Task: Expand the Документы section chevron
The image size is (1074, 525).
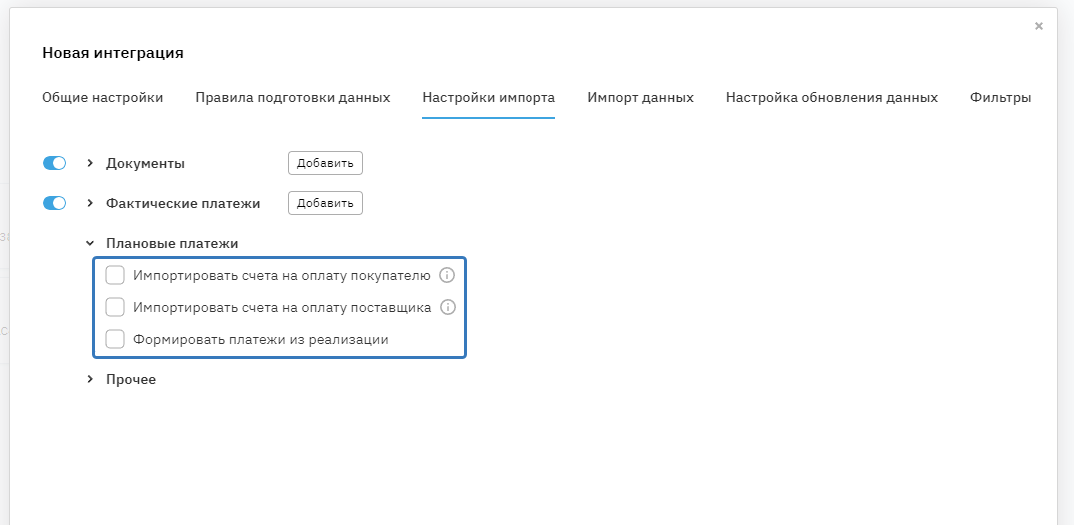Action: point(90,163)
